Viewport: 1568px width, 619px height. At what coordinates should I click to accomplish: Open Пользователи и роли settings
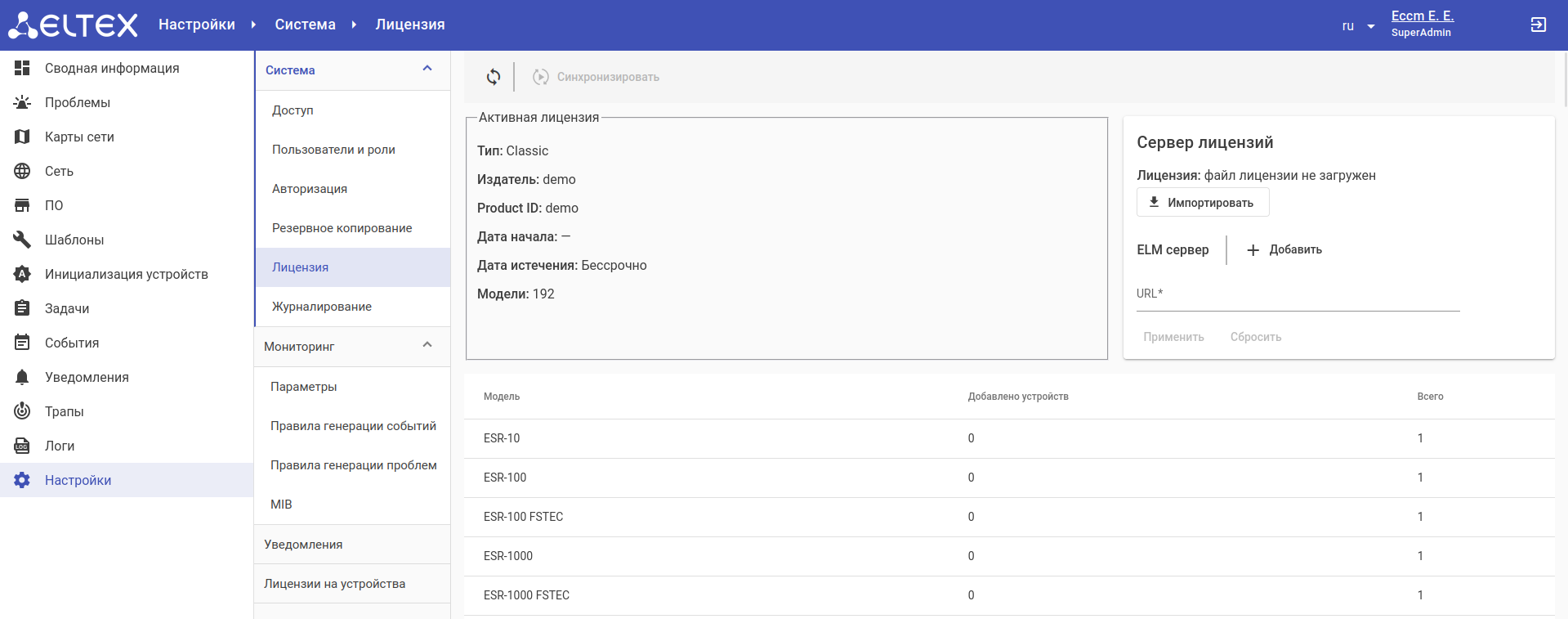pyautogui.click(x=333, y=150)
